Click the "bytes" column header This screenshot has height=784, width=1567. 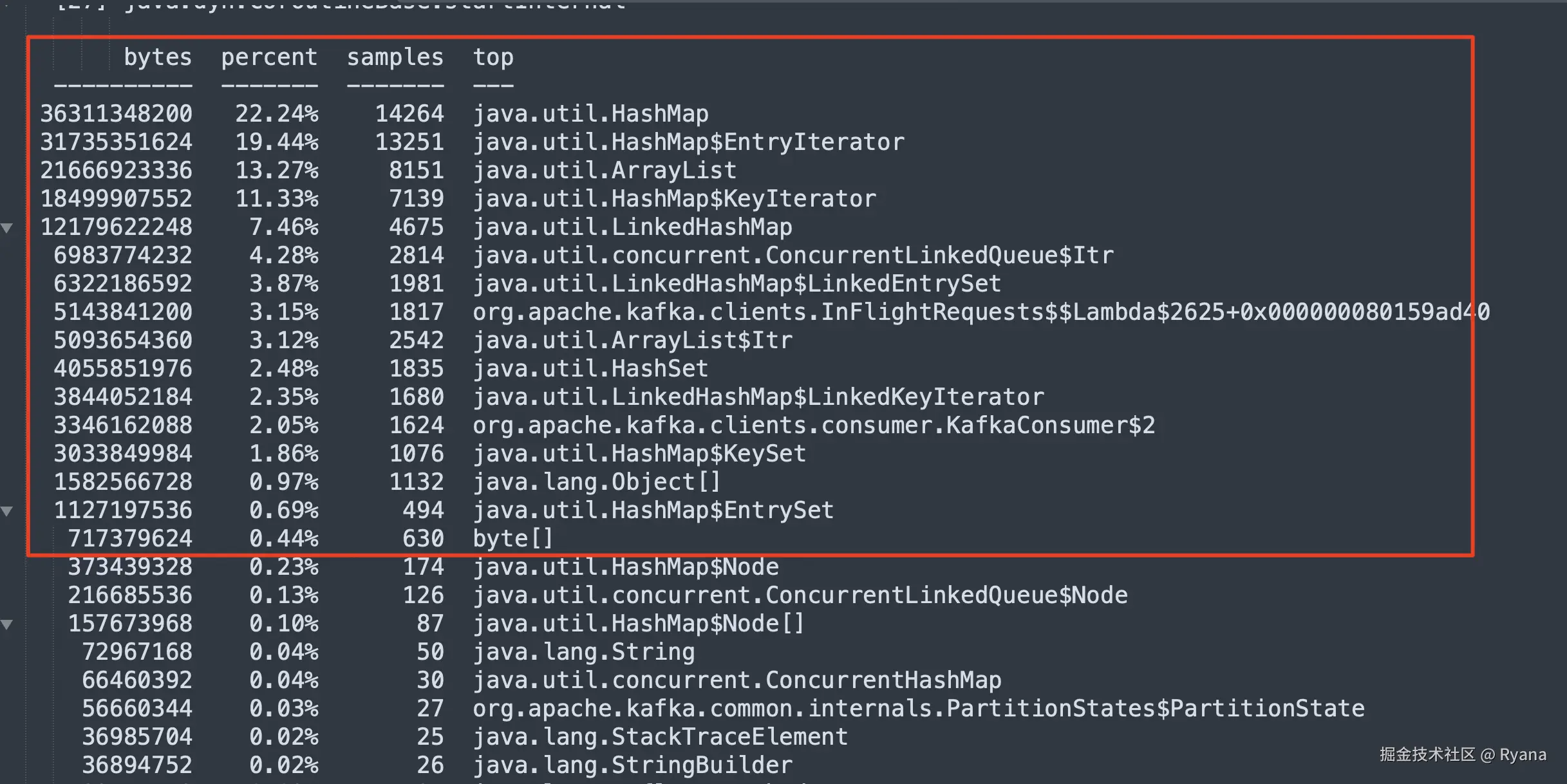[157, 57]
